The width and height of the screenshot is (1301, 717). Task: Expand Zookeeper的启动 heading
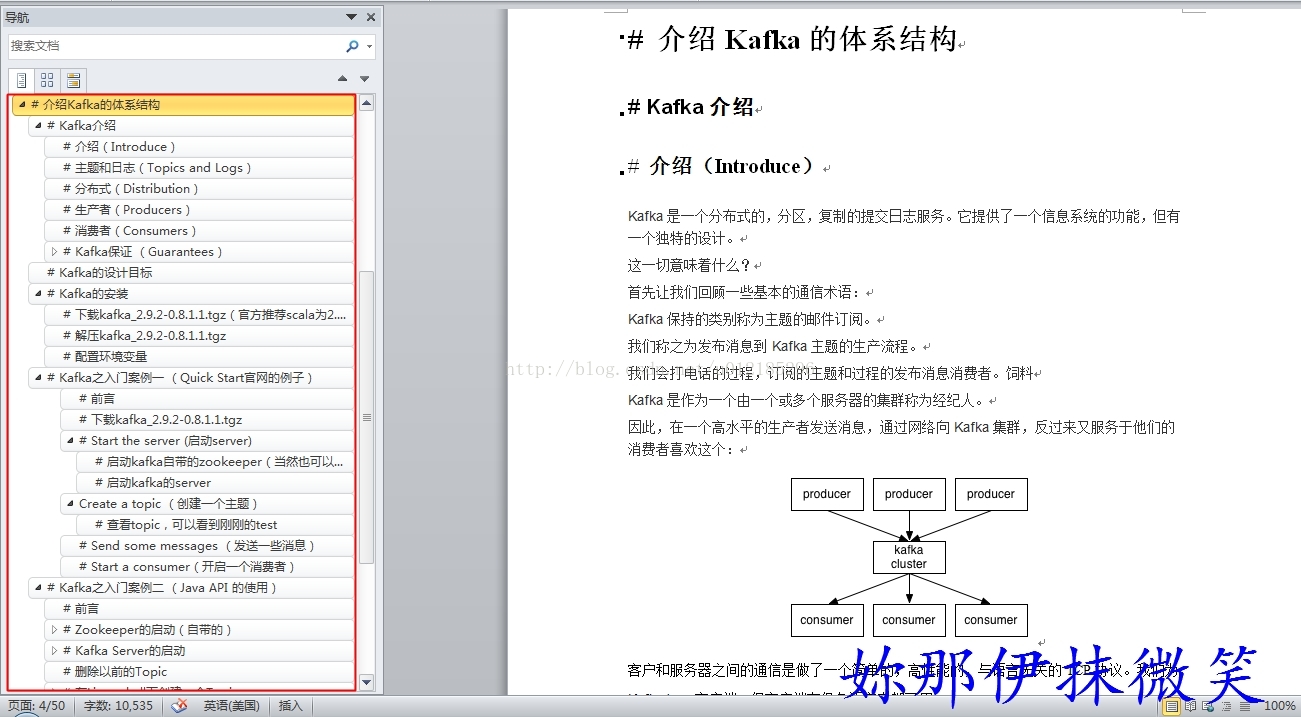click(x=54, y=630)
